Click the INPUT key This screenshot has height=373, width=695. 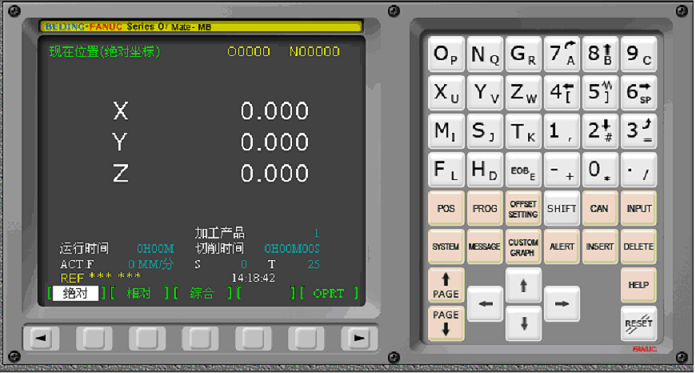click(x=639, y=208)
